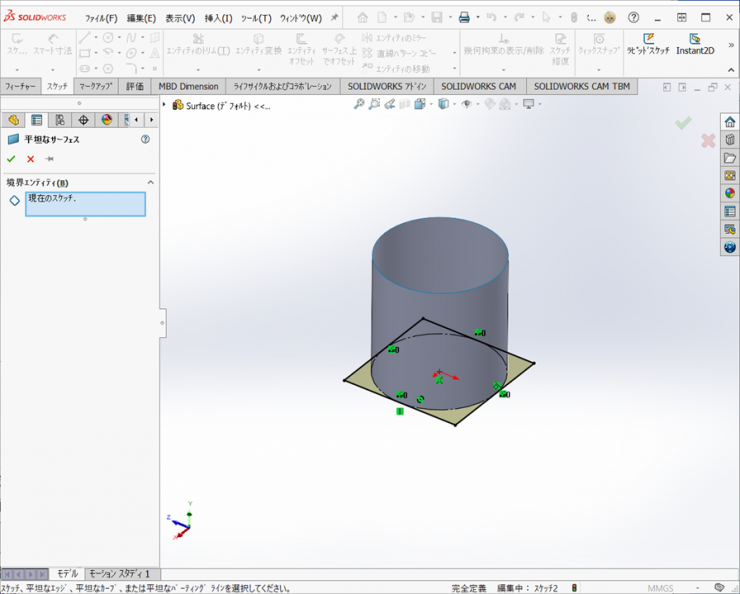Click the planar surface help icon
The height and width of the screenshot is (594, 740).
coord(145,140)
